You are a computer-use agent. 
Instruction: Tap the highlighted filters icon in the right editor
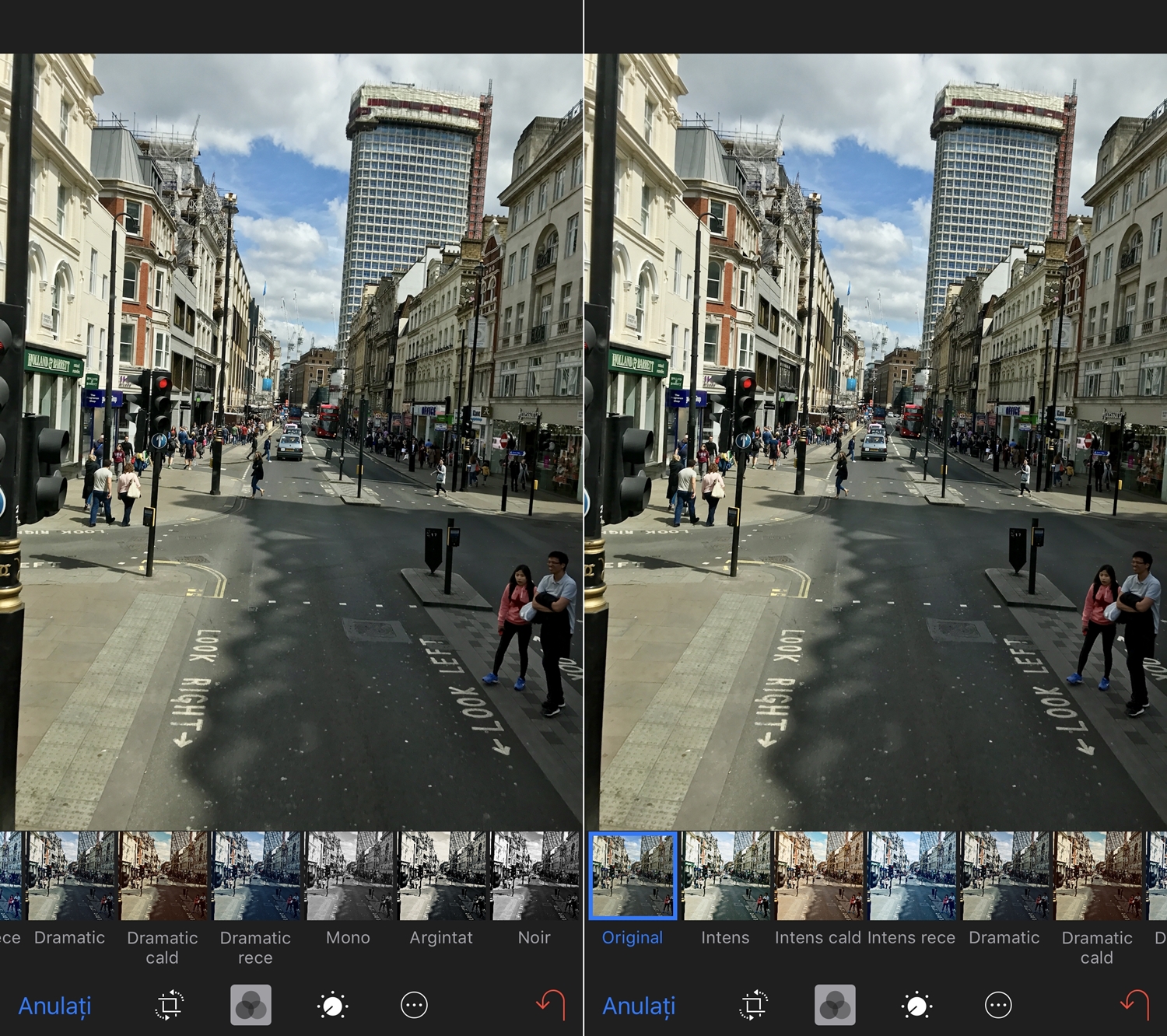point(835,1005)
